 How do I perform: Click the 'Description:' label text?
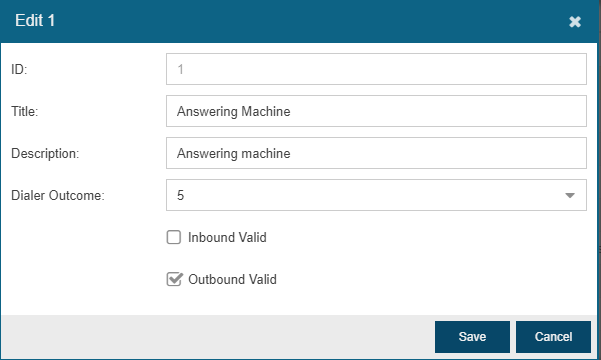coord(45,153)
